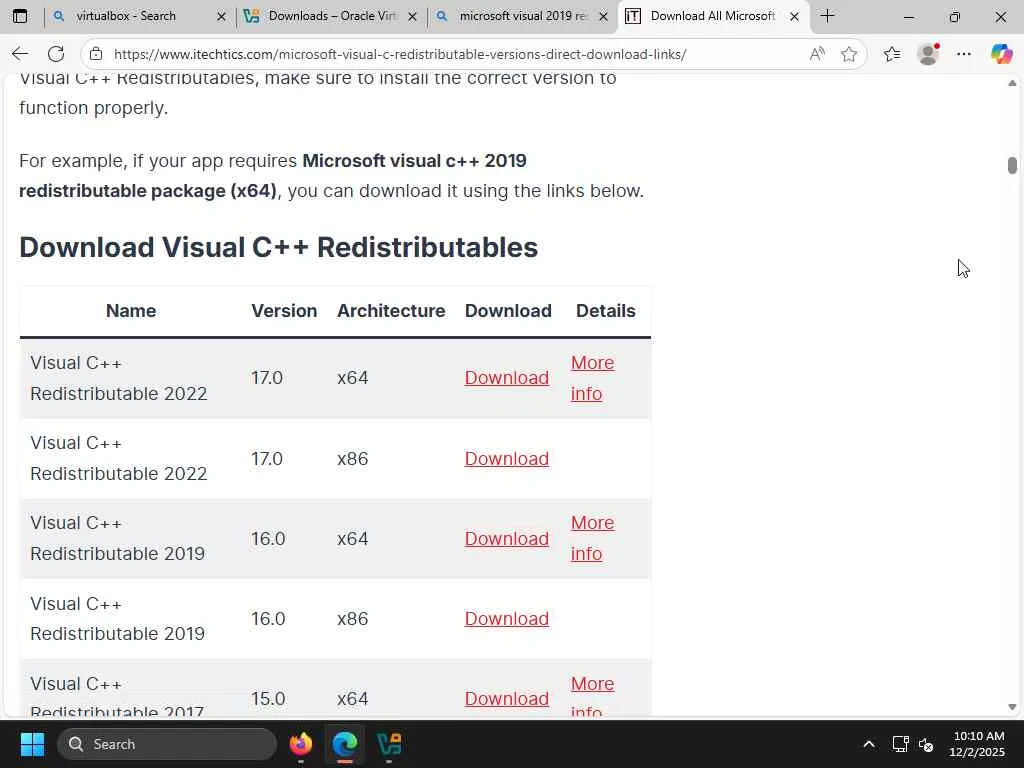Click version 17.0 in the 2022 x64 row
The image size is (1024, 768).
pyautogui.click(x=267, y=378)
